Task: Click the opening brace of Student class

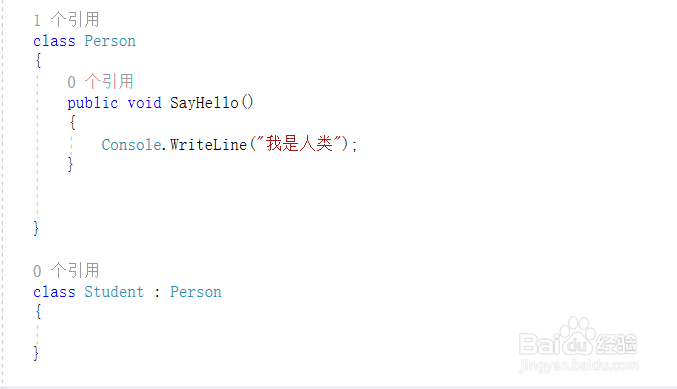Action: [x=38, y=311]
